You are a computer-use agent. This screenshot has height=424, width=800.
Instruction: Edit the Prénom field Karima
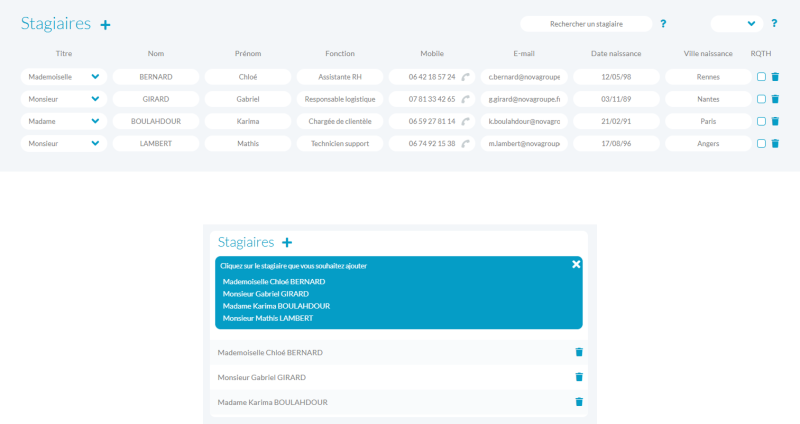click(x=248, y=121)
